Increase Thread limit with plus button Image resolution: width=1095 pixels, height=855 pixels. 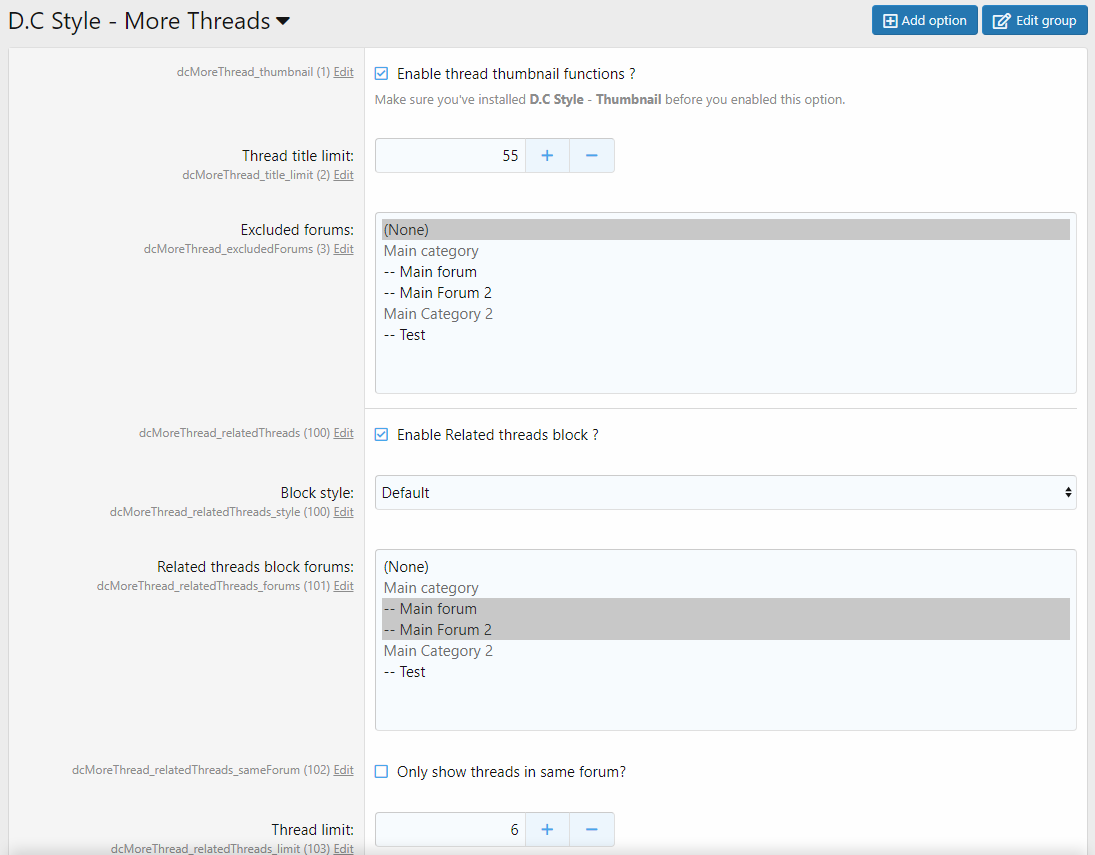(x=547, y=829)
